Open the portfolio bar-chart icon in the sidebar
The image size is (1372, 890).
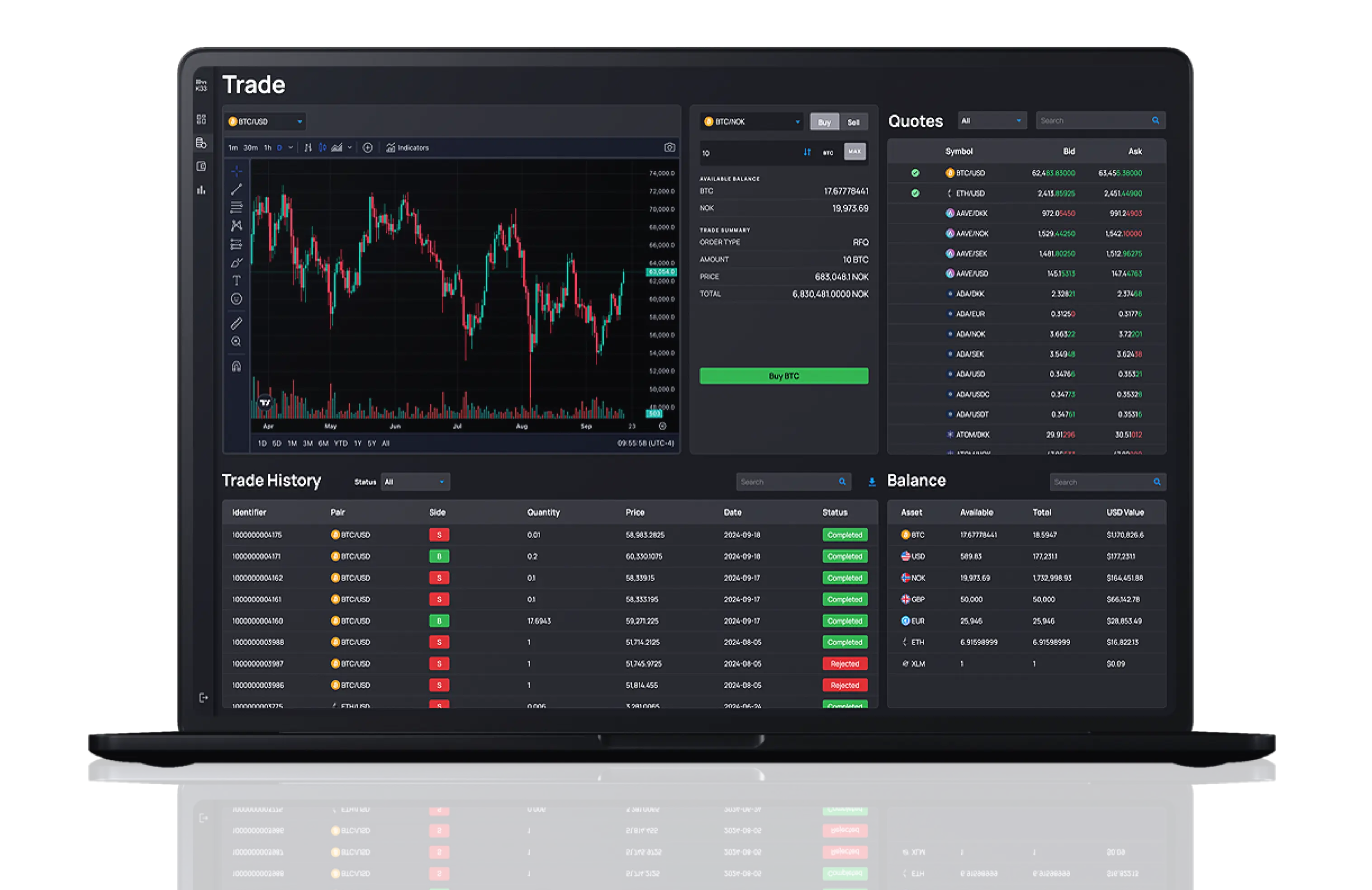point(201,191)
